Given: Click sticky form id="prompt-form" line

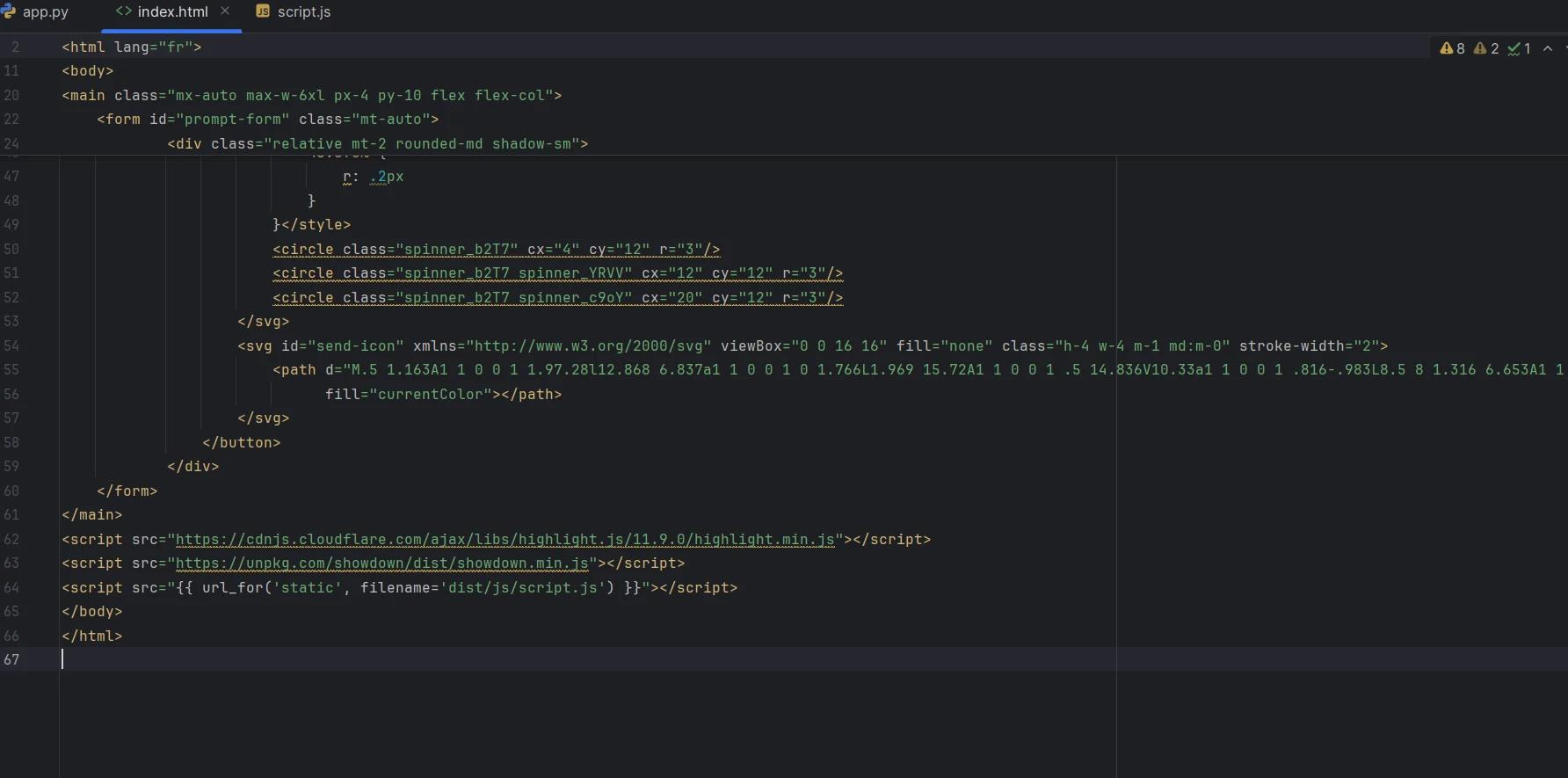Looking at the screenshot, I should point(267,120).
